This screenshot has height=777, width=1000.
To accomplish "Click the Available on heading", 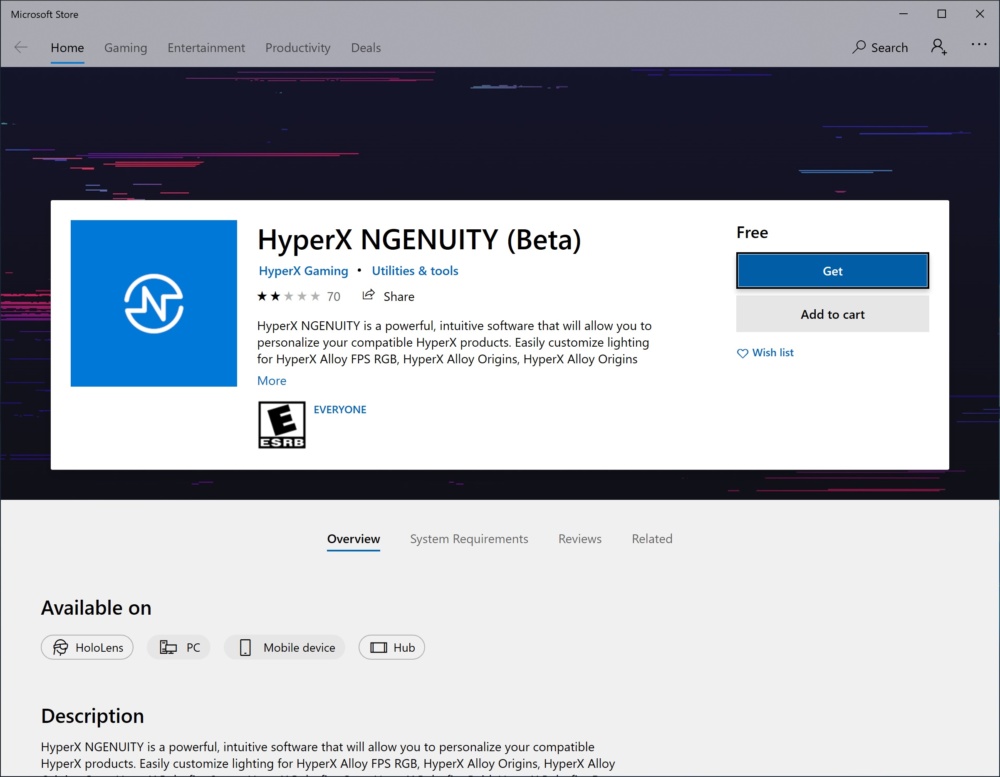I will point(96,608).
